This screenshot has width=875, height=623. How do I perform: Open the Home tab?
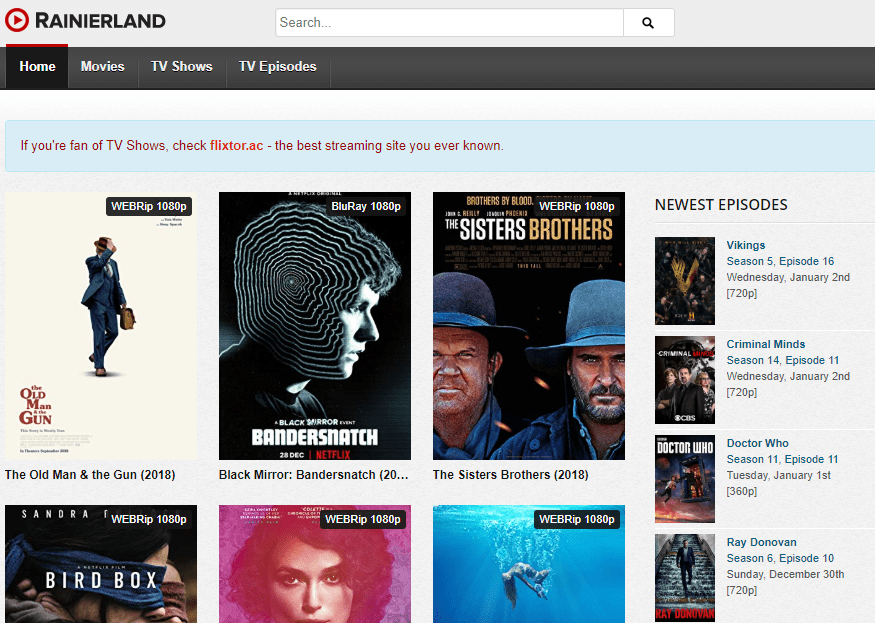[37, 66]
